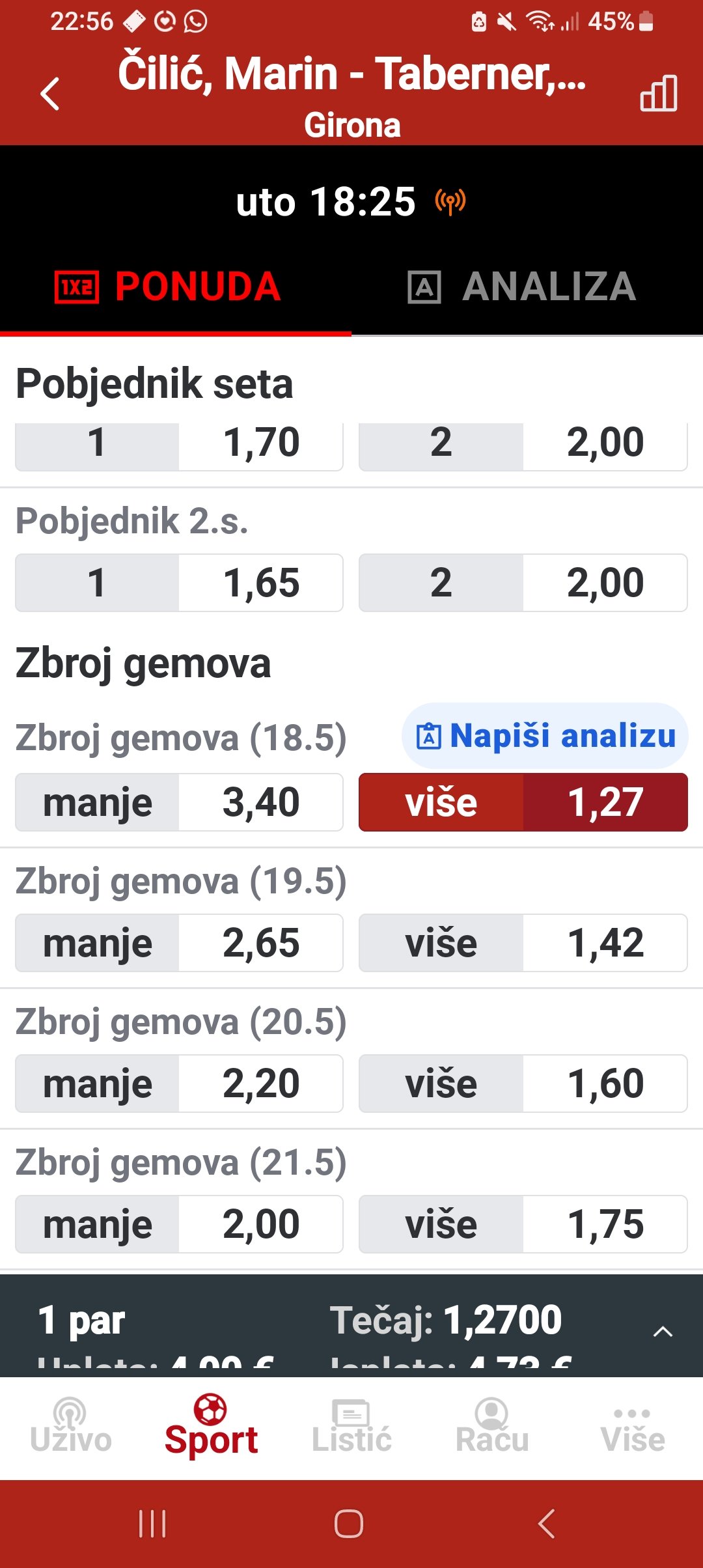703x1568 pixels.
Task: Expand the bet slip summary chevron
Action: [663, 1332]
